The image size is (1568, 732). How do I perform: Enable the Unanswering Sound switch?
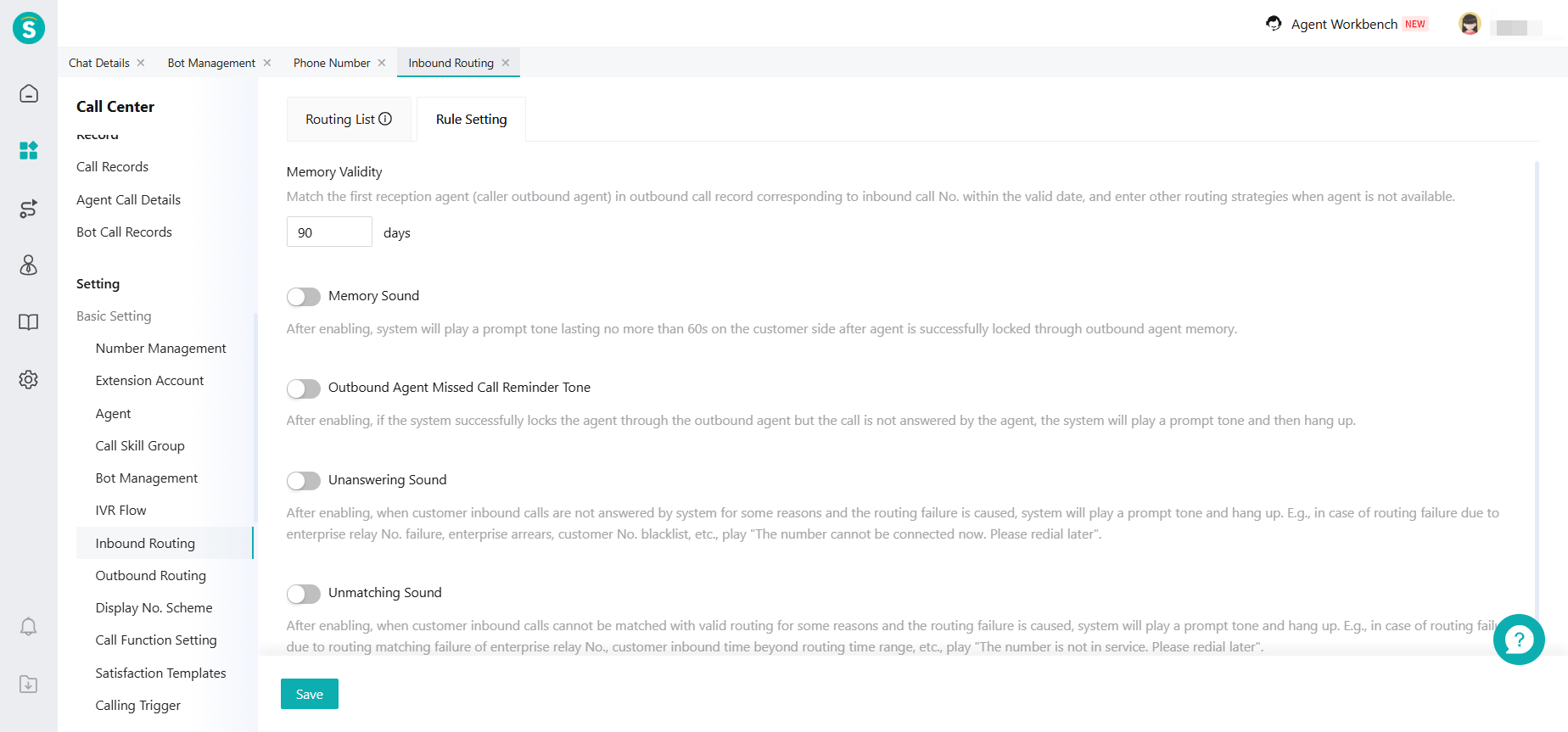pos(304,481)
